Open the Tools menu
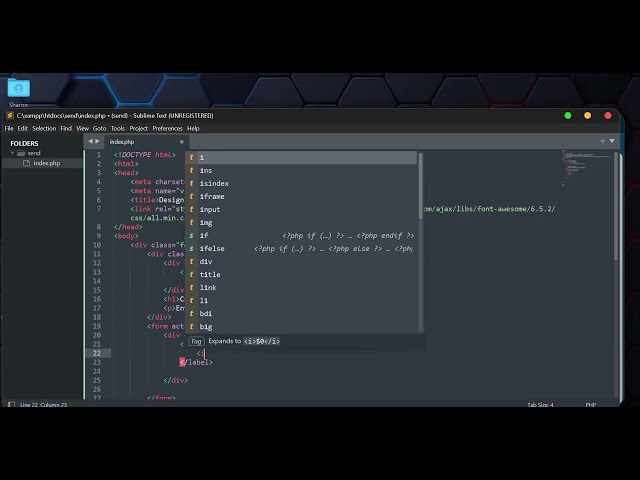The height and width of the screenshot is (480, 640). coord(118,129)
